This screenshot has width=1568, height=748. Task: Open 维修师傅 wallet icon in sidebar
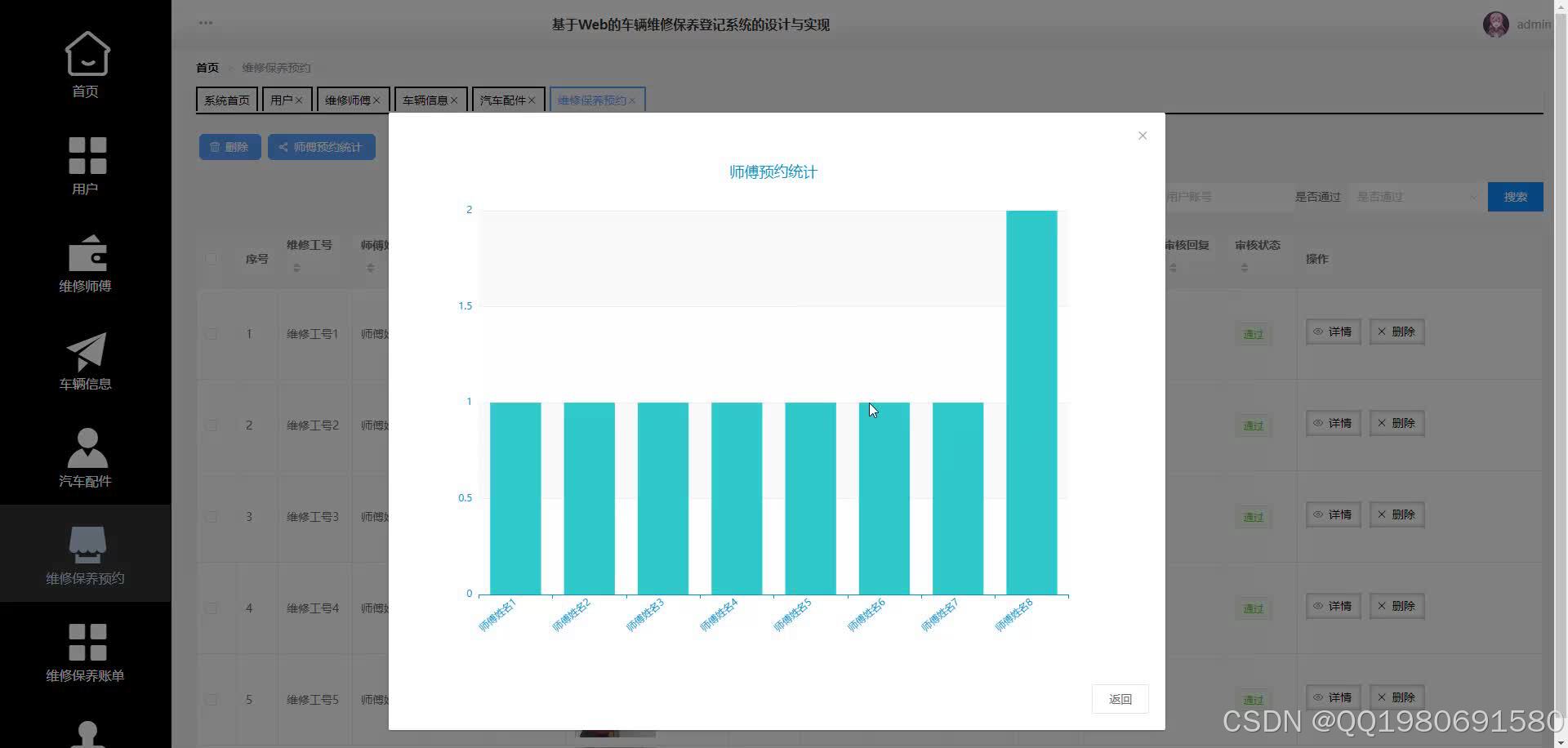(87, 252)
